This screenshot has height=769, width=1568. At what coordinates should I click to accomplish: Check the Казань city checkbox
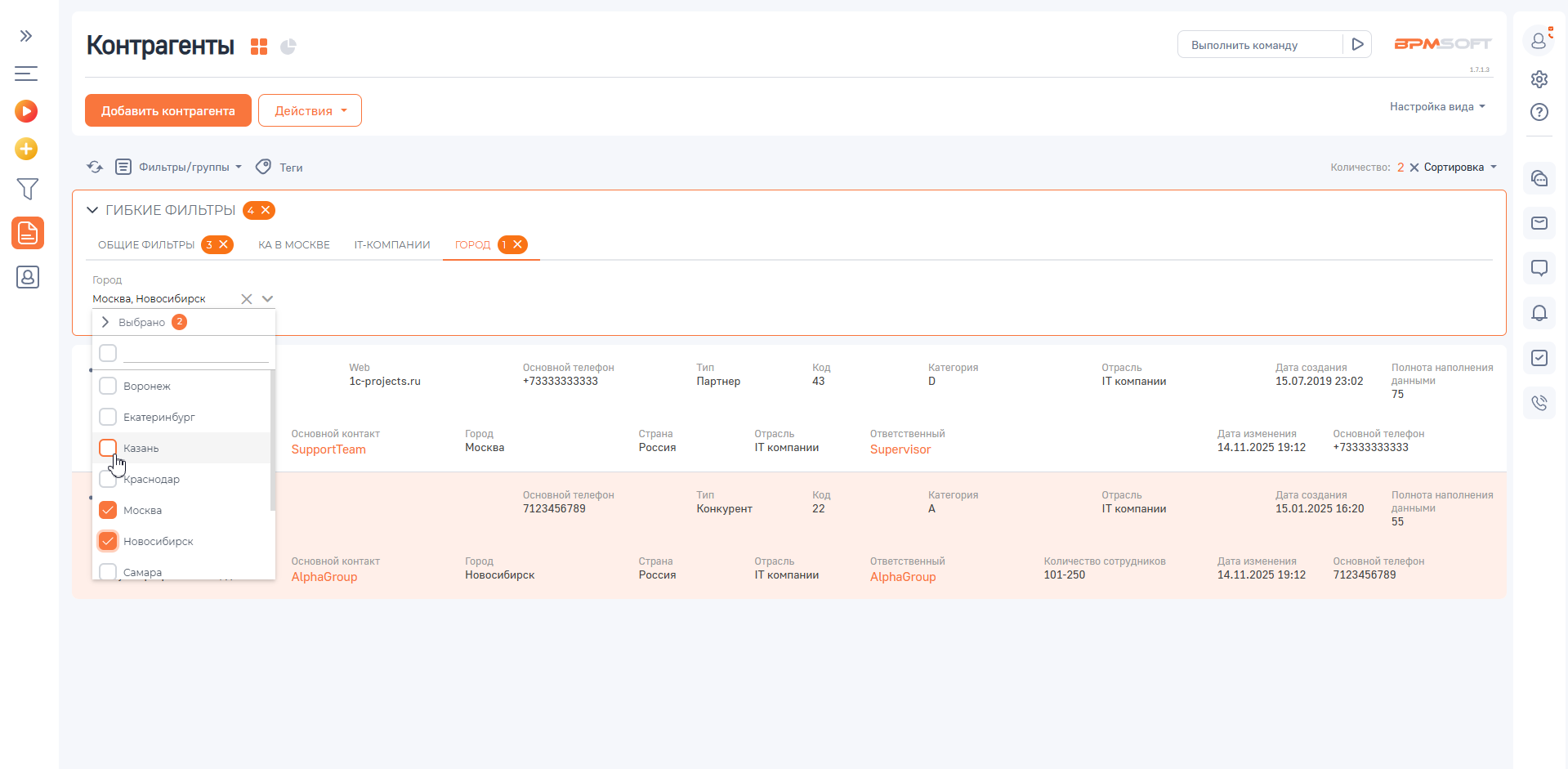108,448
